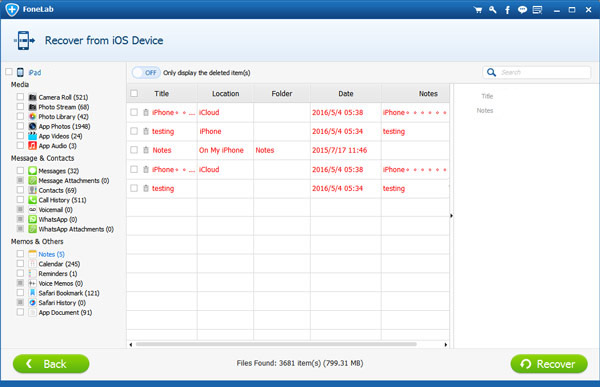The image size is (600, 387).
Task: Click the App Document icon
Action: pyautogui.click(x=33, y=312)
